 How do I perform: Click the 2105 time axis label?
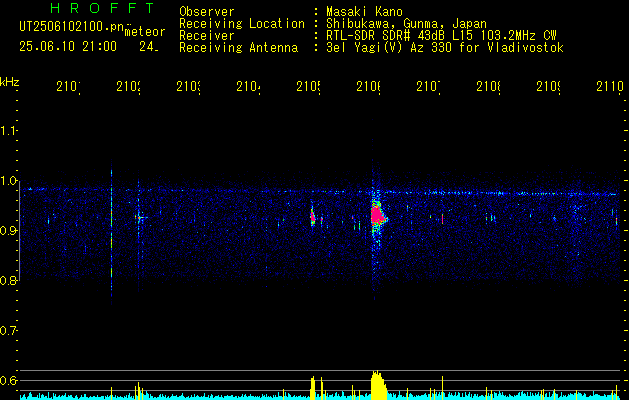coord(308,87)
